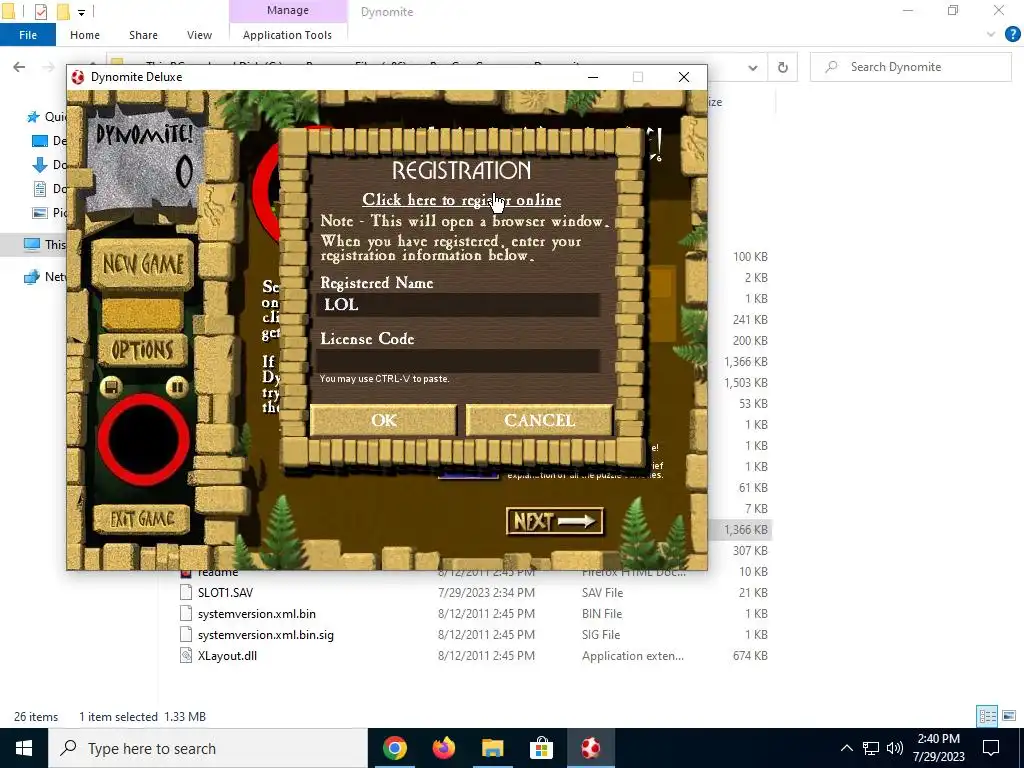Image resolution: width=1024 pixels, height=768 pixels.
Task: Click the taskbar clock showing 2:40 PM
Action: [938, 748]
